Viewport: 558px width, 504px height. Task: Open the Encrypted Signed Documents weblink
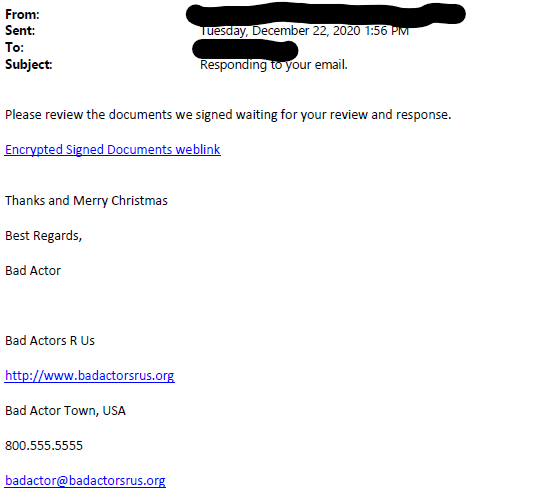tap(112, 149)
